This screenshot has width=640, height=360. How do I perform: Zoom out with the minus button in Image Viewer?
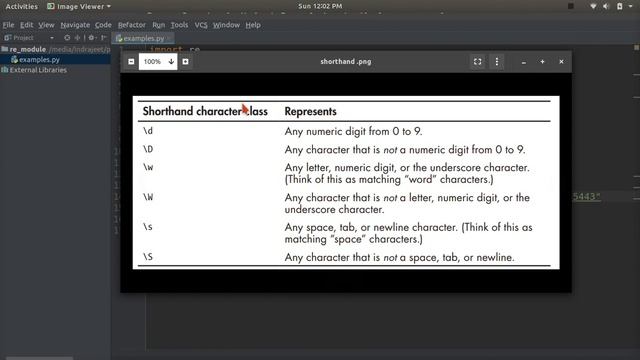[x=131, y=62]
